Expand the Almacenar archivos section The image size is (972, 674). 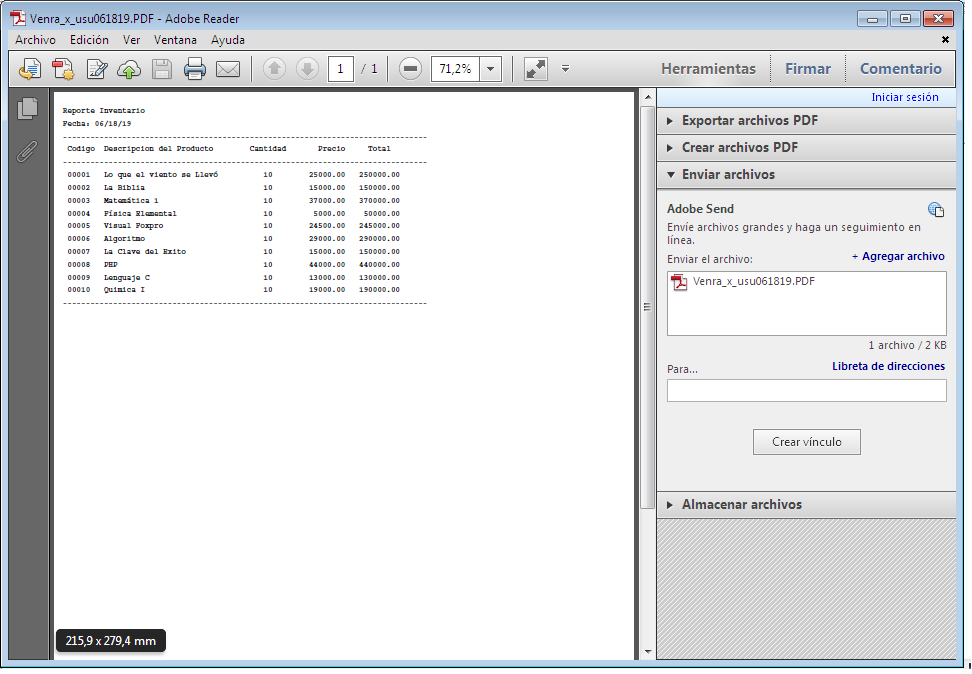806,505
